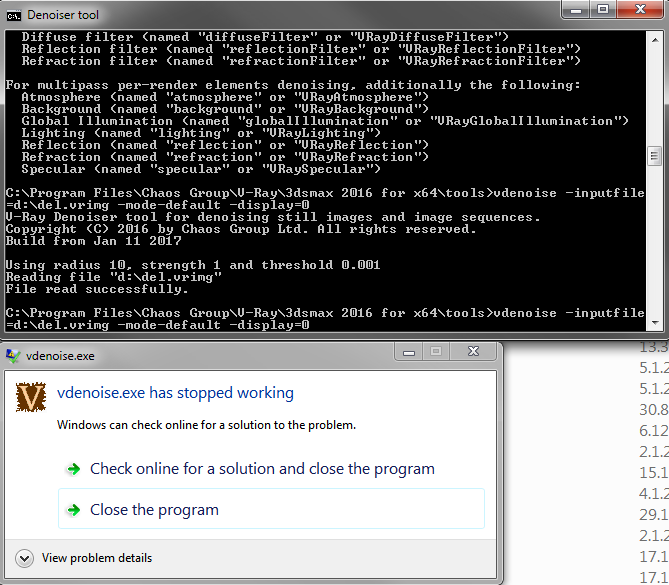This screenshot has width=669, height=585.
Task: Close the vdenoise.exe error dialog
Action: [473, 352]
